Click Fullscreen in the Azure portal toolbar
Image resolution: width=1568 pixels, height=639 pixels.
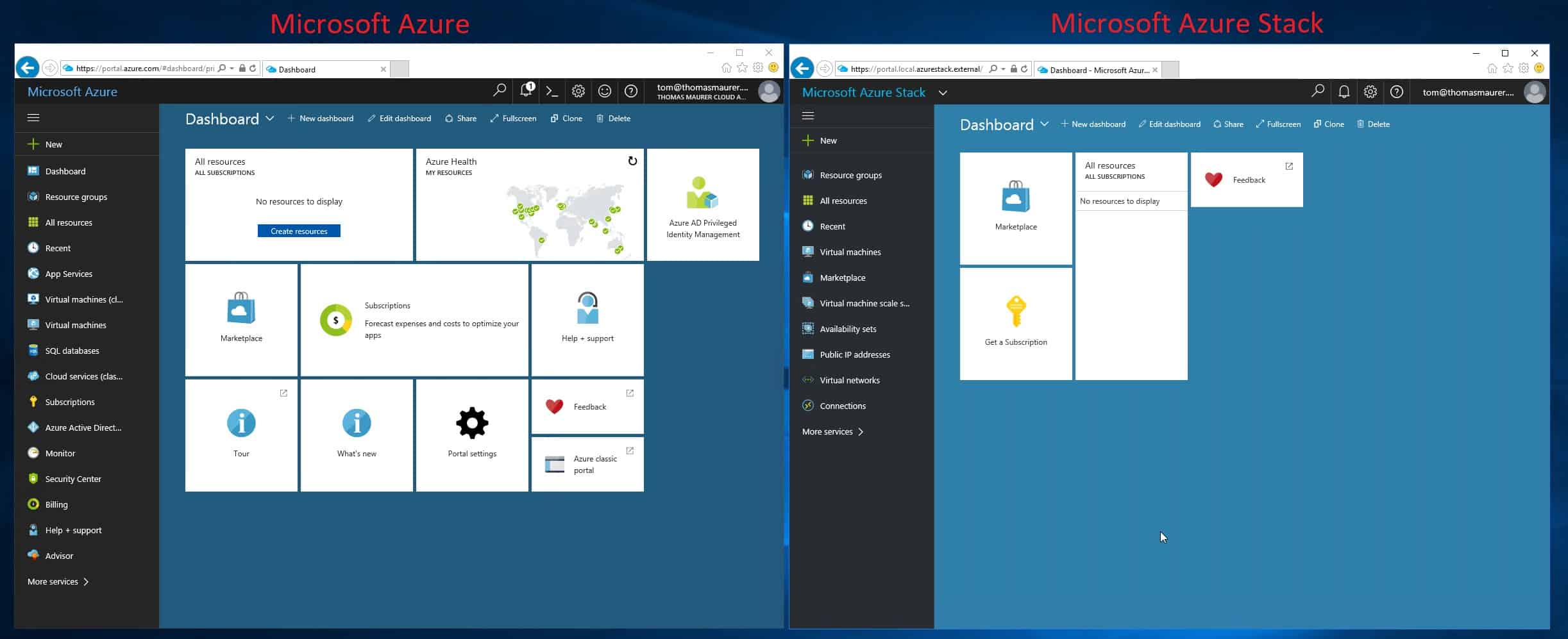pos(513,119)
